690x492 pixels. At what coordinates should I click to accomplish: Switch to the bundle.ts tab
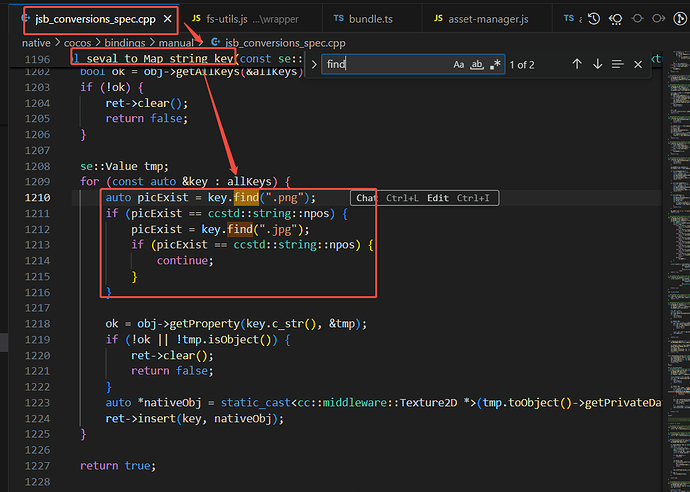coord(372,19)
